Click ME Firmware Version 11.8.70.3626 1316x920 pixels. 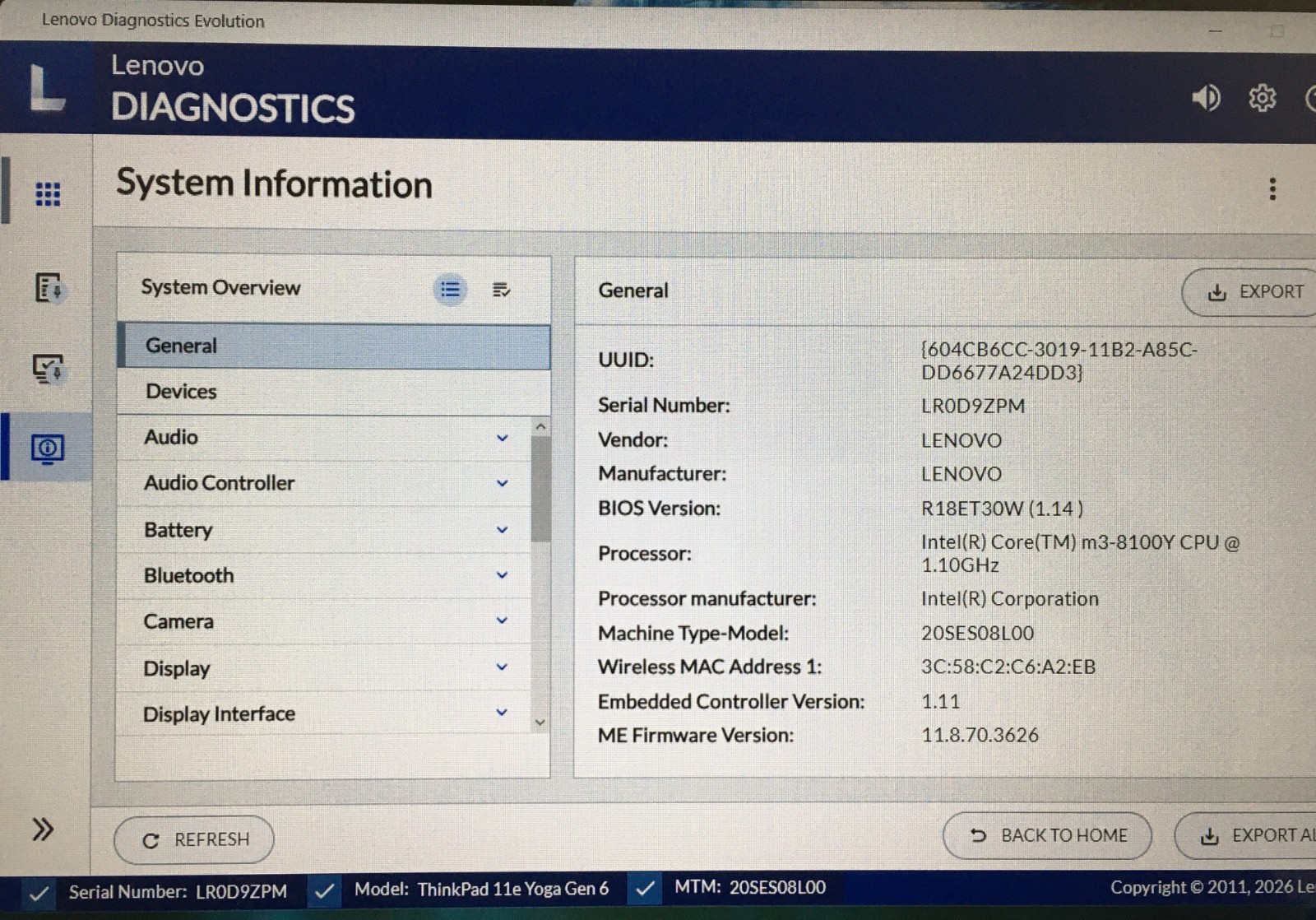(x=980, y=736)
